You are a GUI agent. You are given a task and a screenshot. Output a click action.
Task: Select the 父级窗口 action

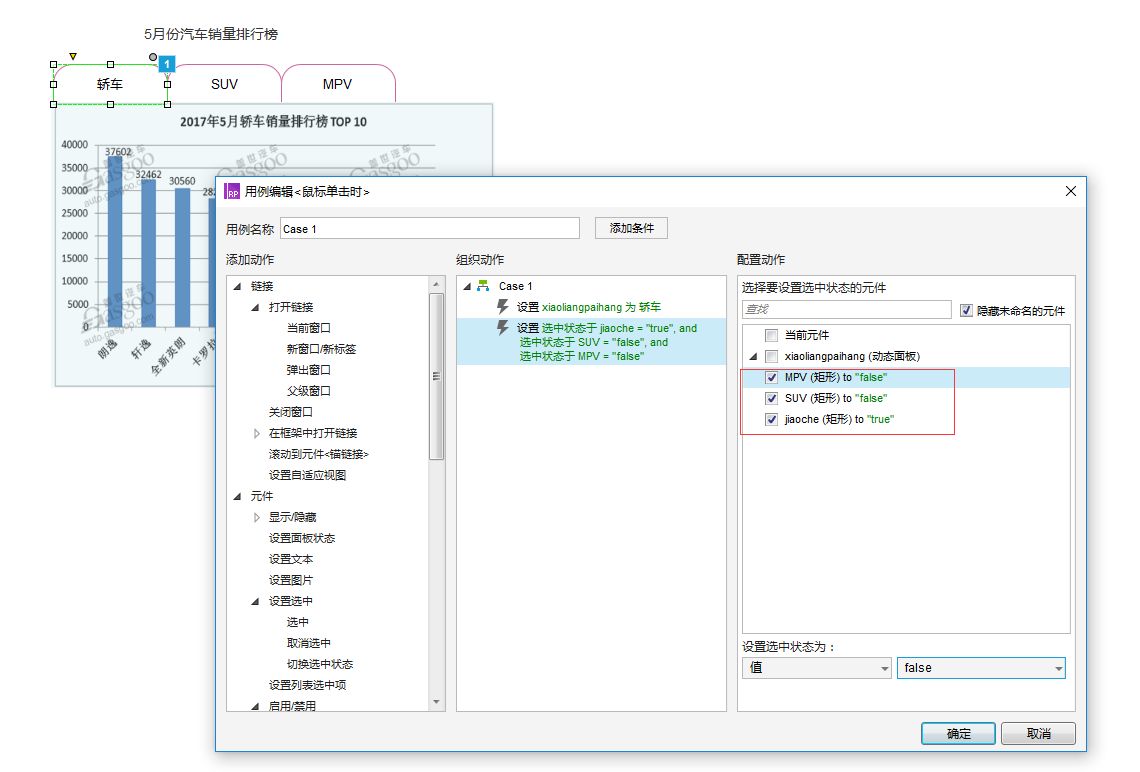[x=308, y=391]
